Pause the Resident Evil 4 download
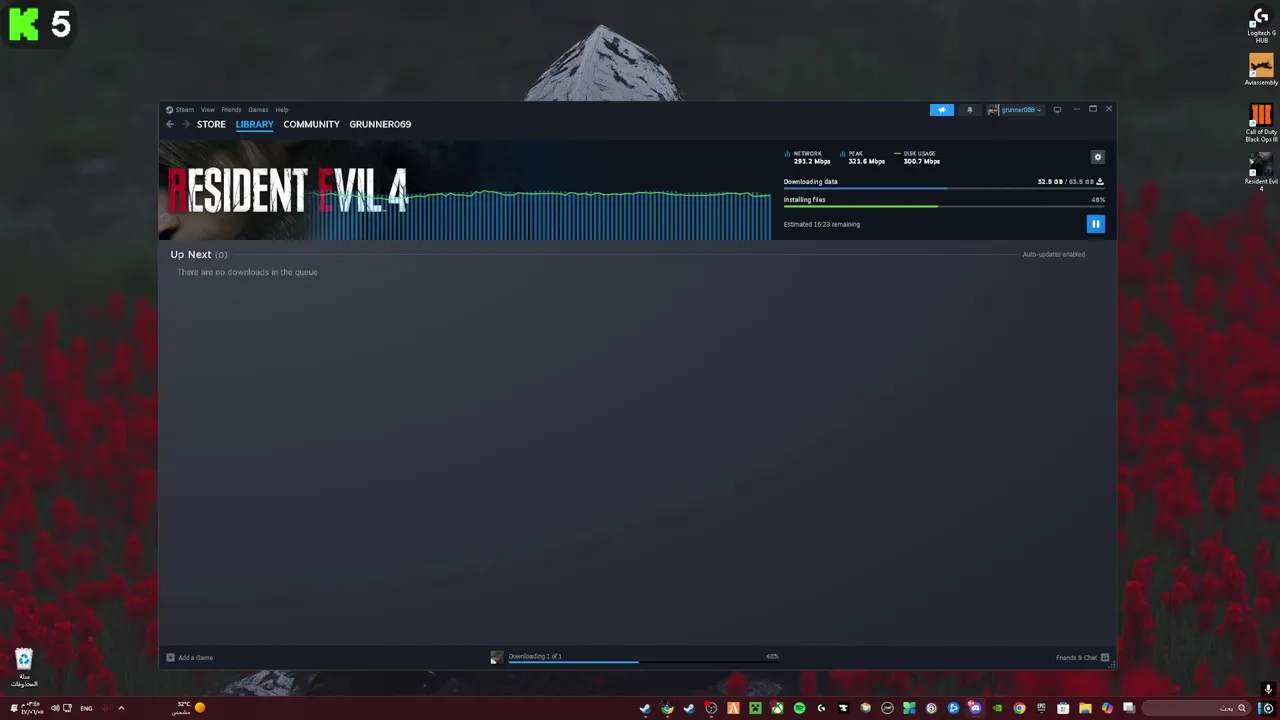The width and height of the screenshot is (1280, 720). [x=1095, y=224]
